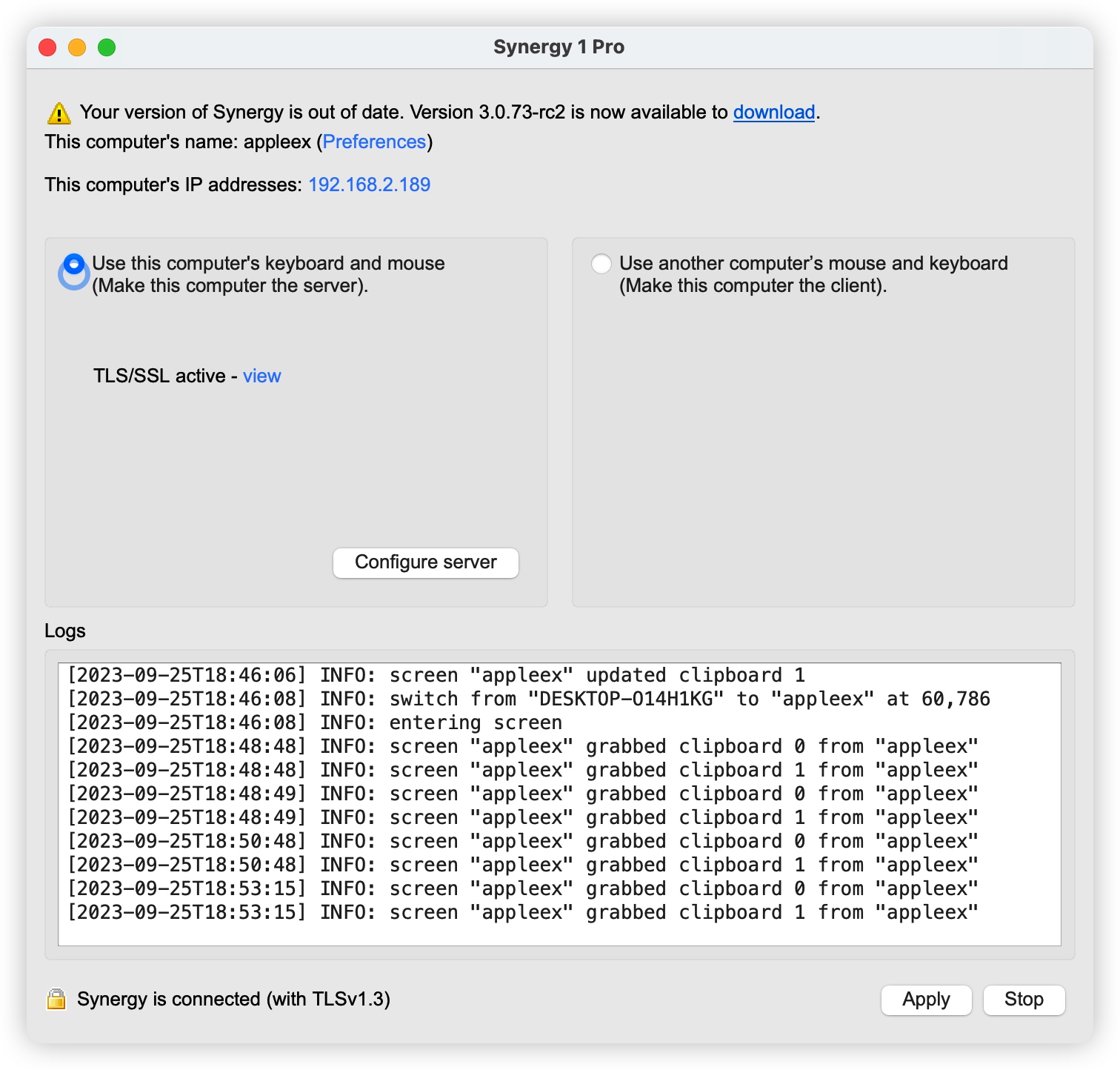The width and height of the screenshot is (1120, 1070).
Task: Click log line 18:48:48 grabbed clipboard 1
Action: 523,770
